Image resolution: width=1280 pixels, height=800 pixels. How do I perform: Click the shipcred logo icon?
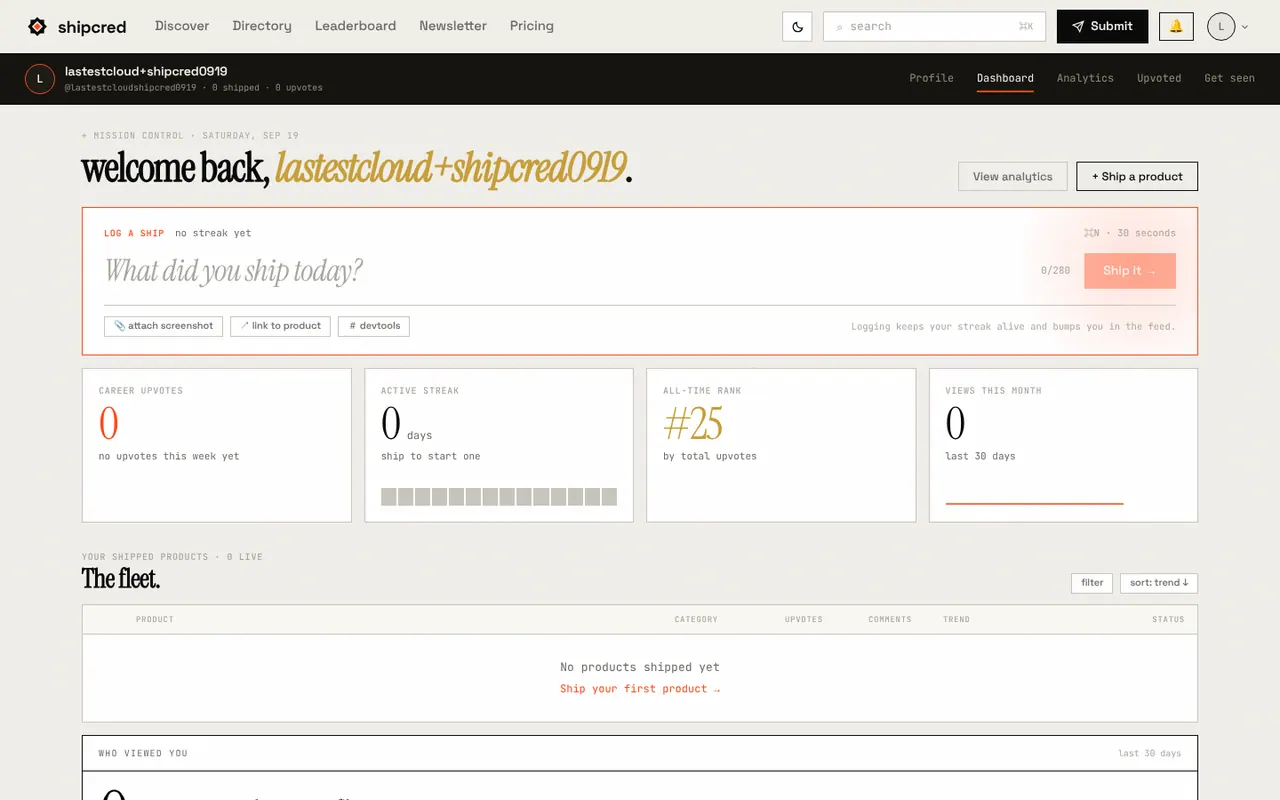(38, 27)
